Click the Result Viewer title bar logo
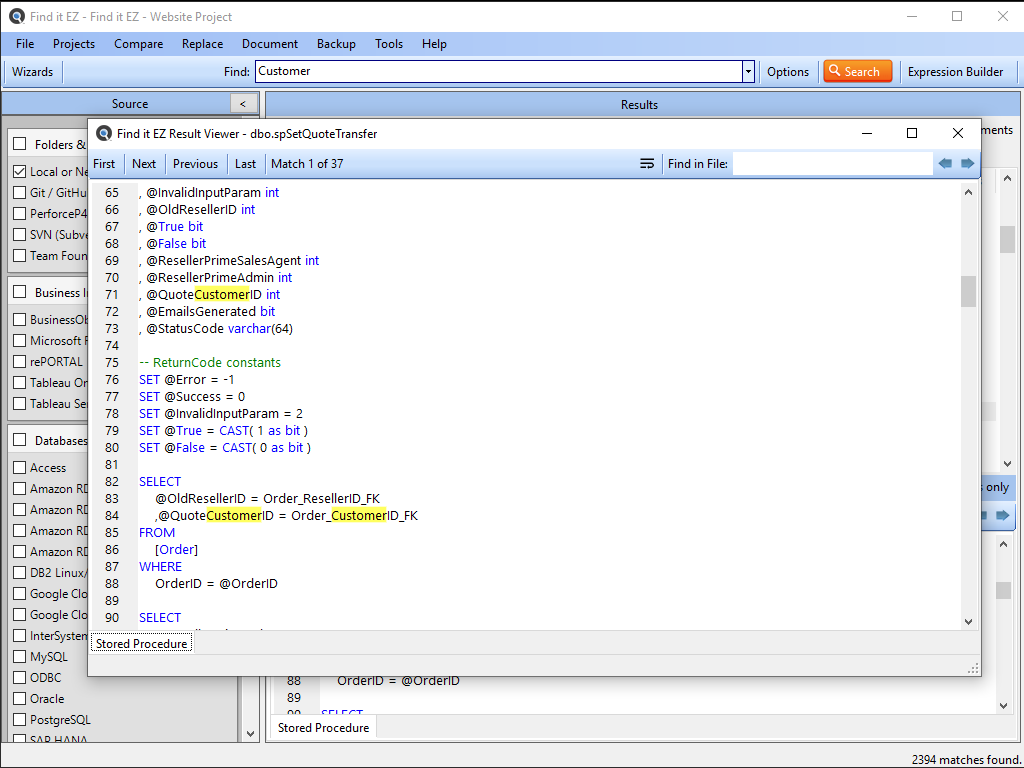Image resolution: width=1024 pixels, height=768 pixels. pyautogui.click(x=103, y=133)
